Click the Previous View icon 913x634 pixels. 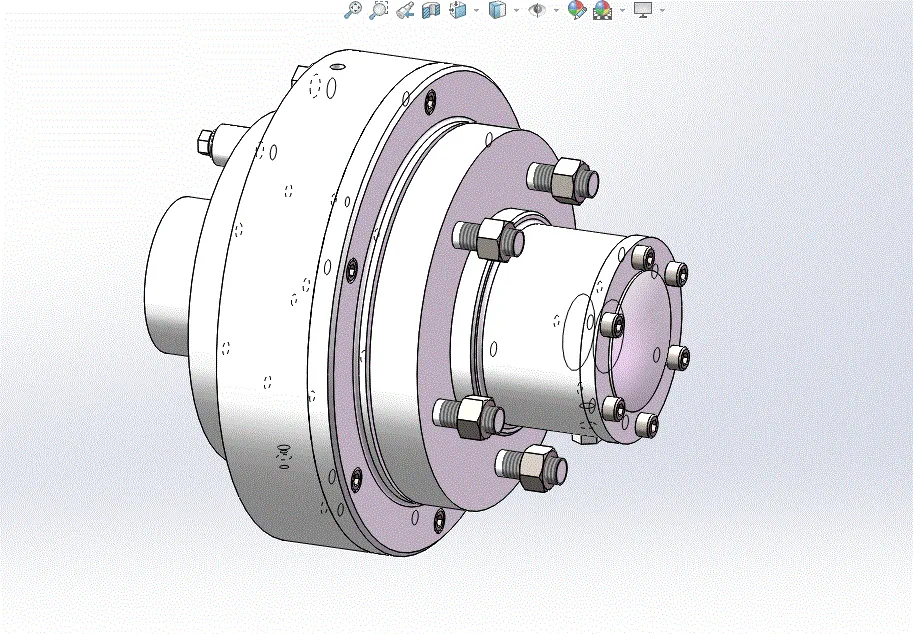coord(405,10)
